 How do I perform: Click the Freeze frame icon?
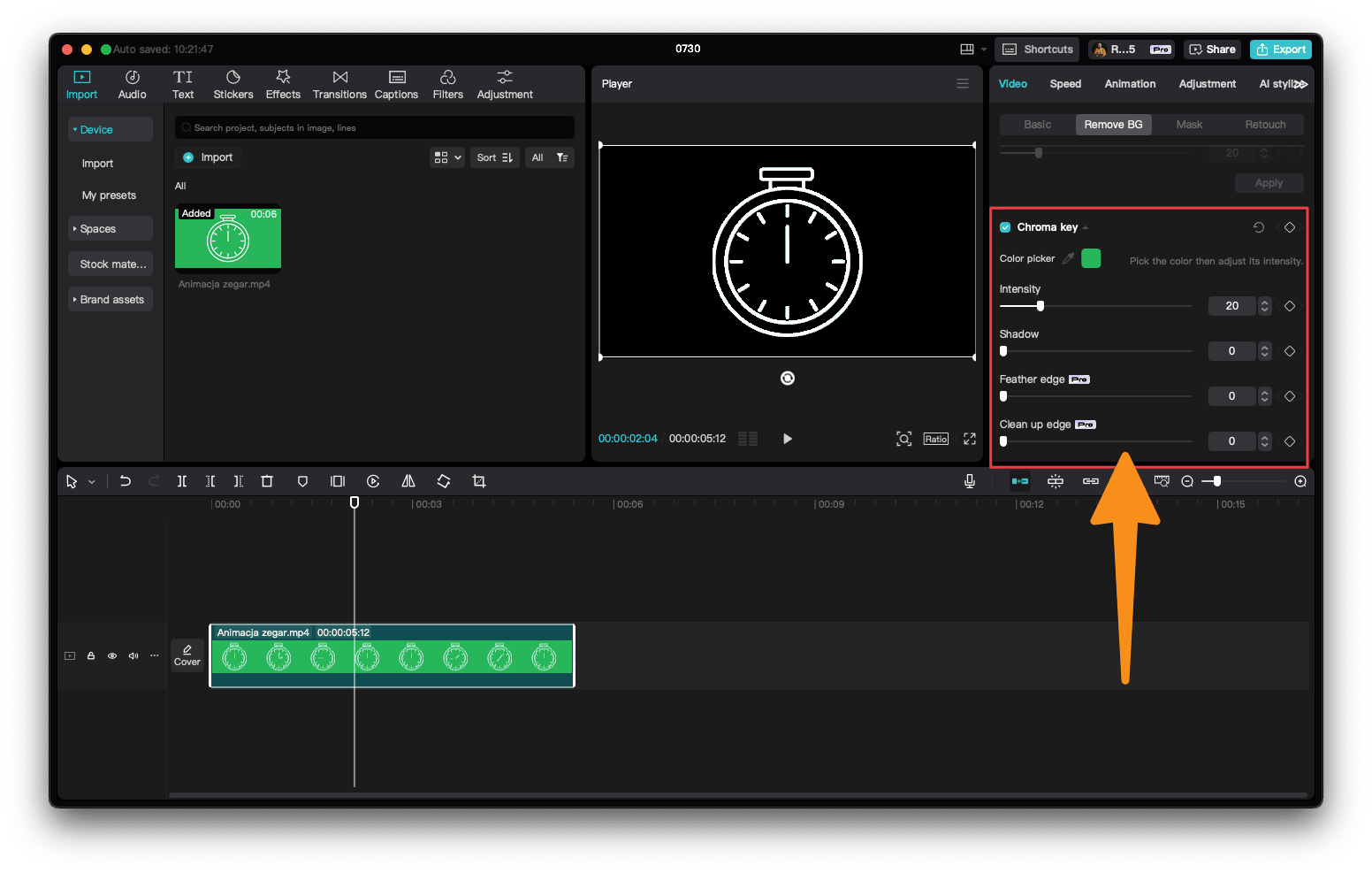[x=338, y=481]
